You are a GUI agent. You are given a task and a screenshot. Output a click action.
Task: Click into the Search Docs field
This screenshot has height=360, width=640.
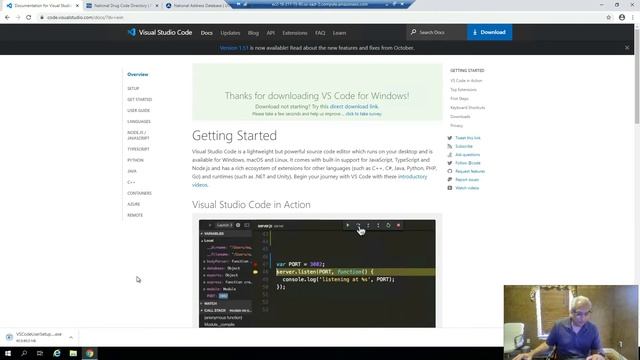click(437, 32)
